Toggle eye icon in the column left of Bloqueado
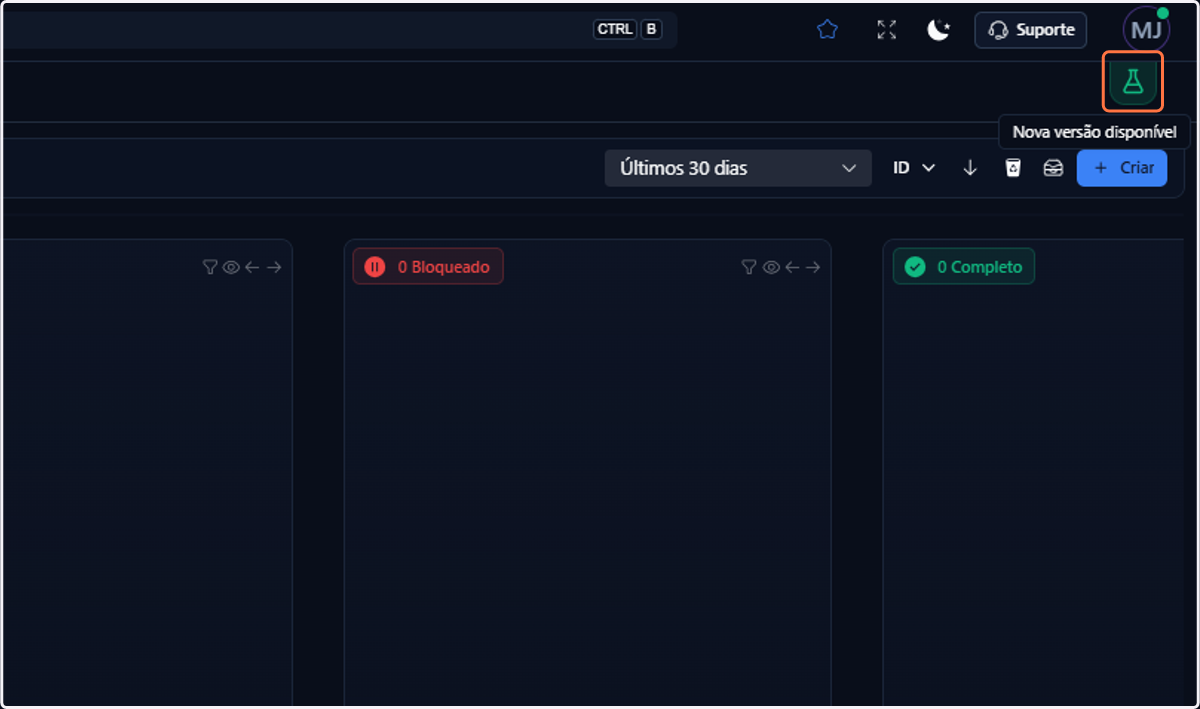Screen dimensions: 1200x709 231,267
